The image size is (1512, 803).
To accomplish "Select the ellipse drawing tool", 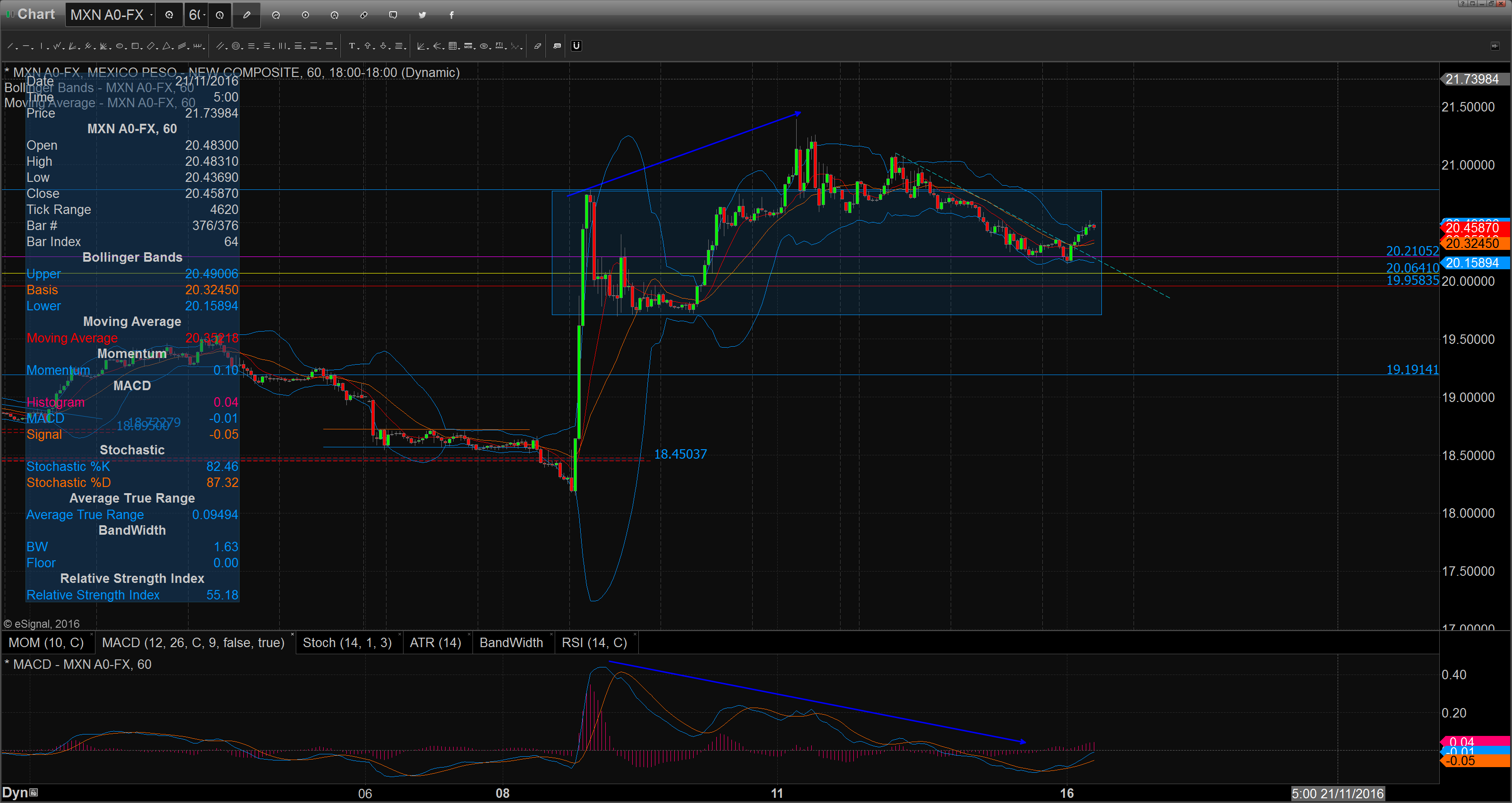I will [x=119, y=46].
